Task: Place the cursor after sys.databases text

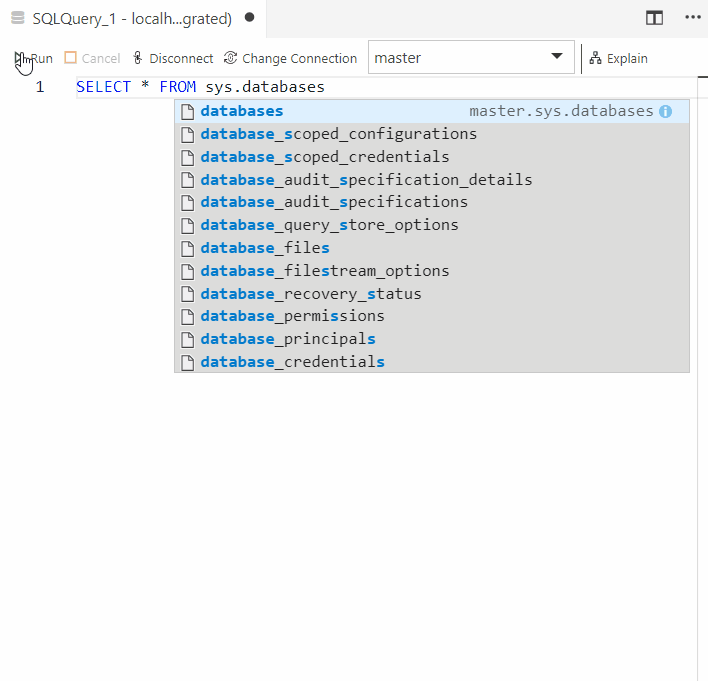Action: point(325,87)
